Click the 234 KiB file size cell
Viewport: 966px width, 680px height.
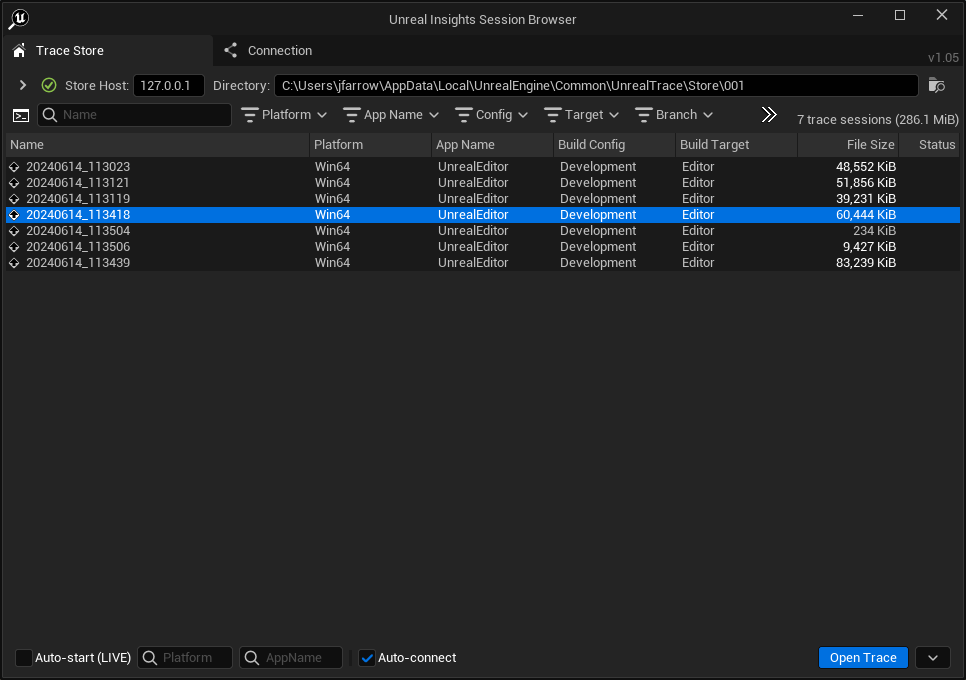click(874, 231)
